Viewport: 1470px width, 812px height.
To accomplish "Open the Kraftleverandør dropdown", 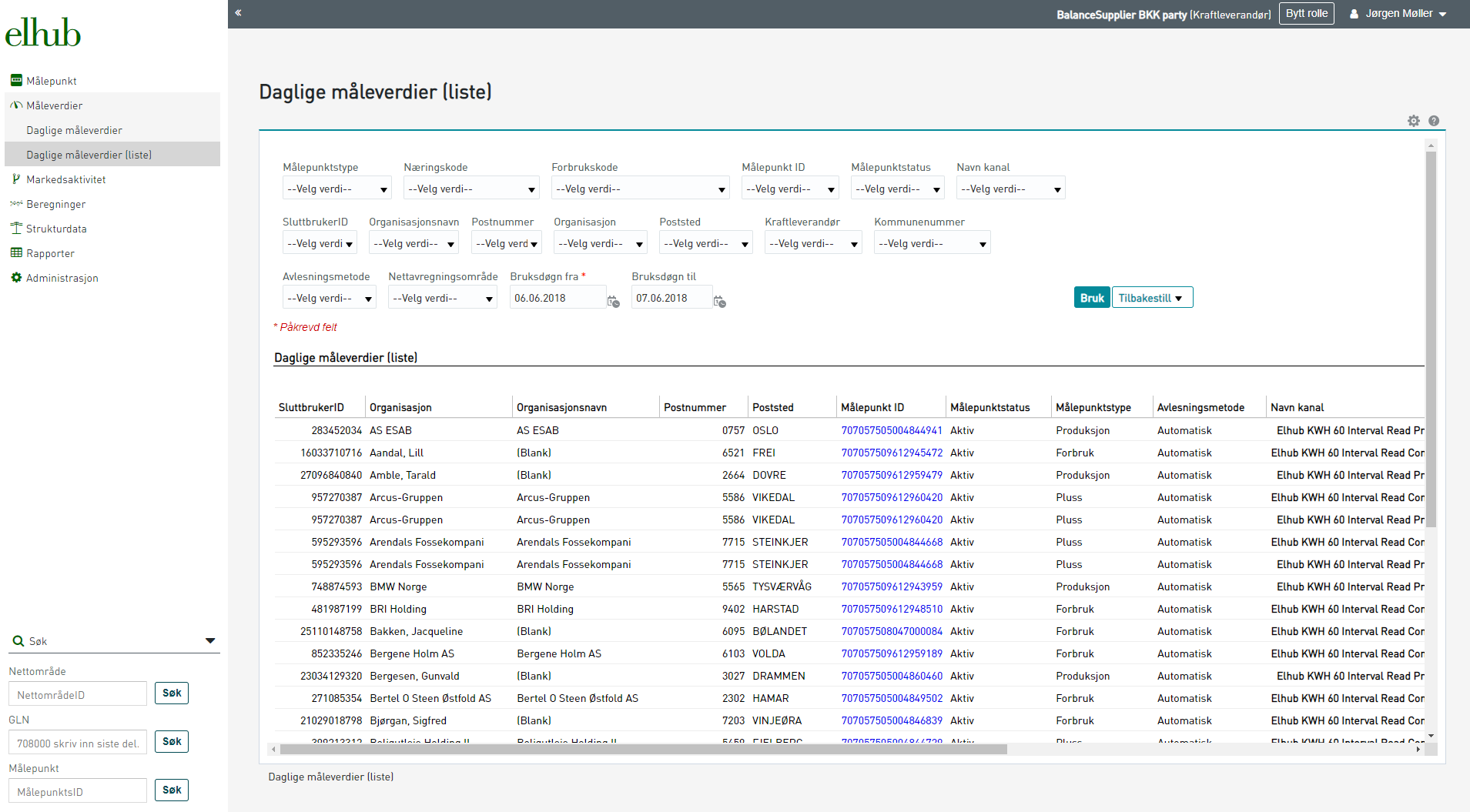I will 813,243.
